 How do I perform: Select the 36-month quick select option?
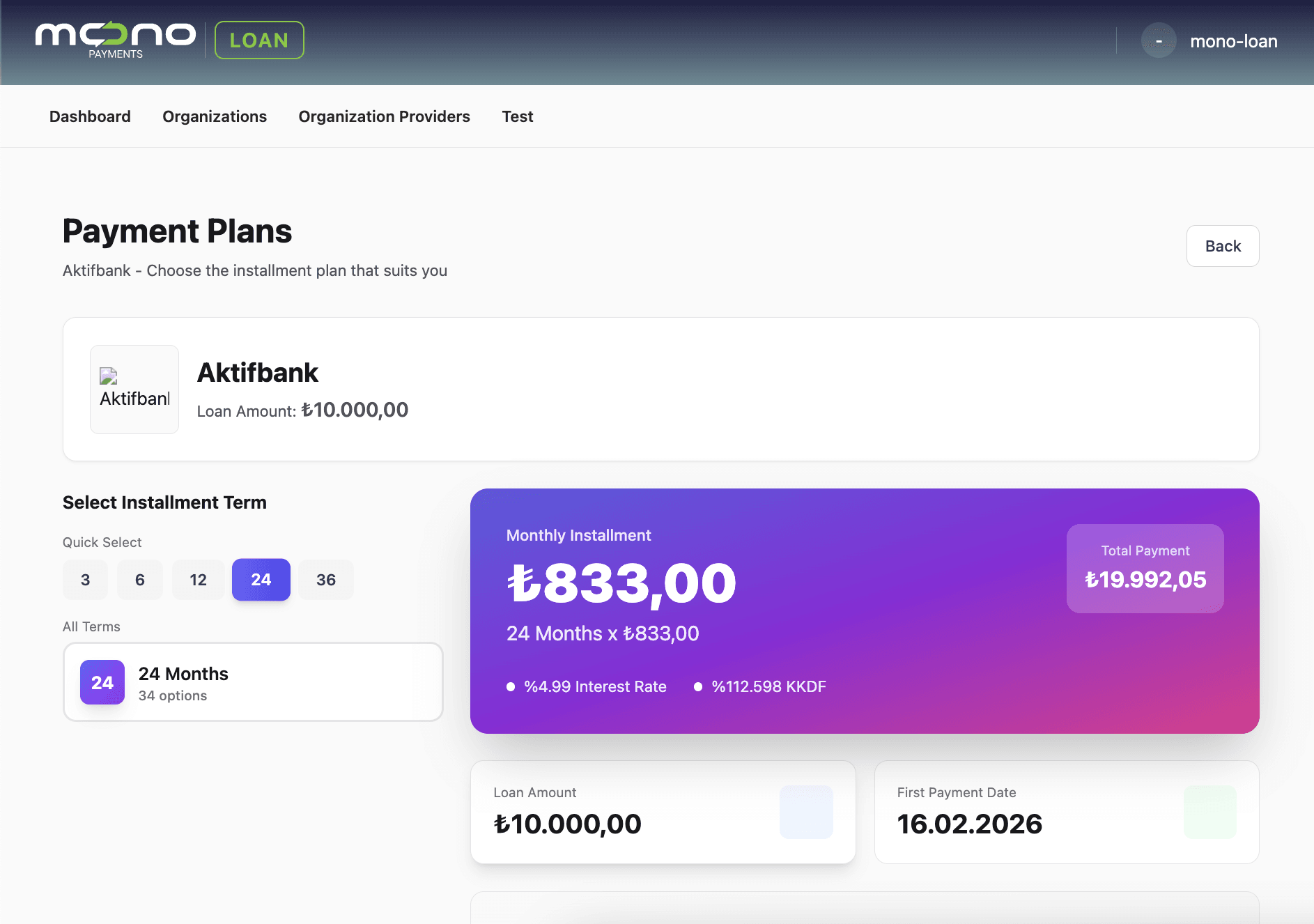(x=325, y=579)
